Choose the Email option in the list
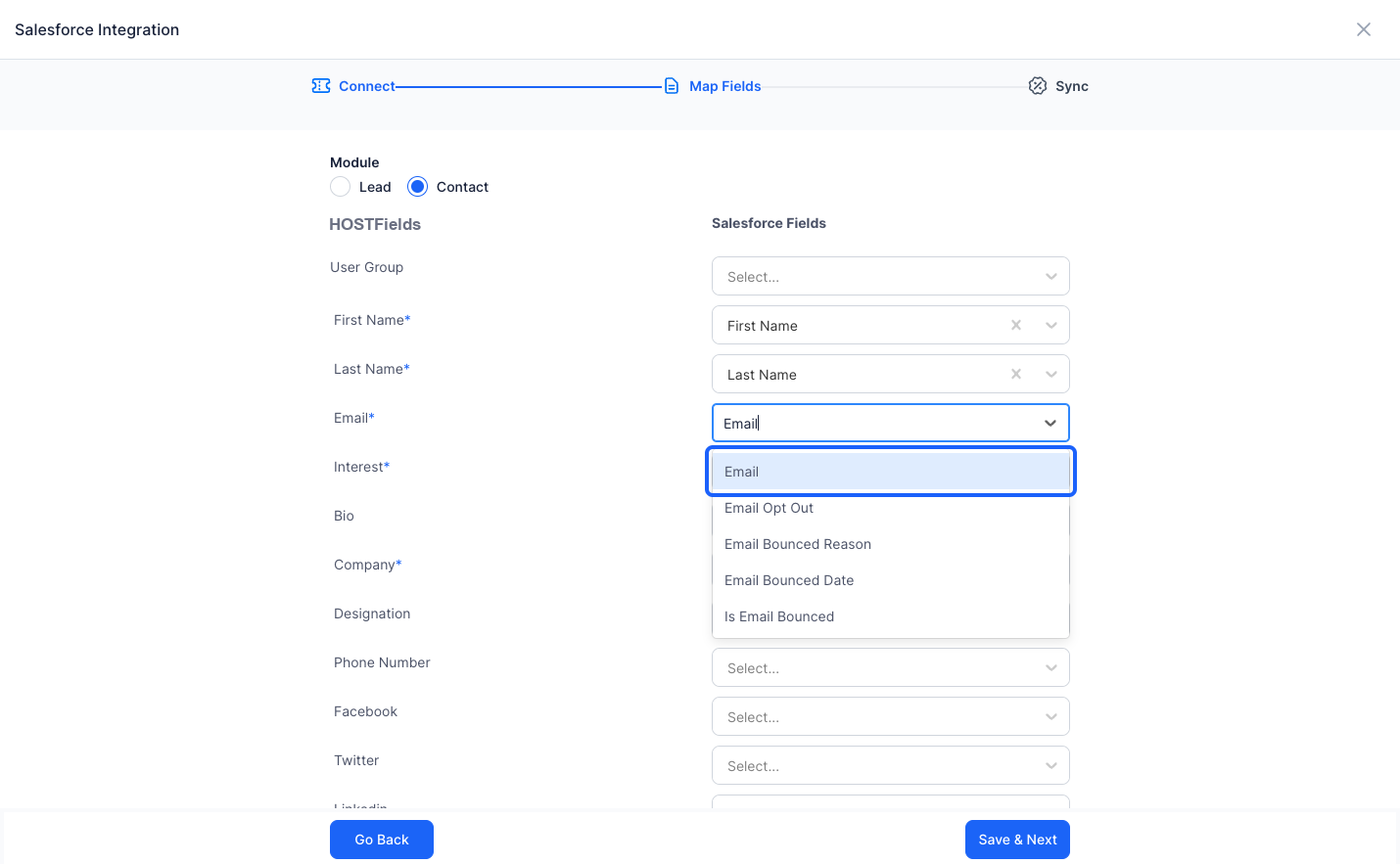 (891, 472)
